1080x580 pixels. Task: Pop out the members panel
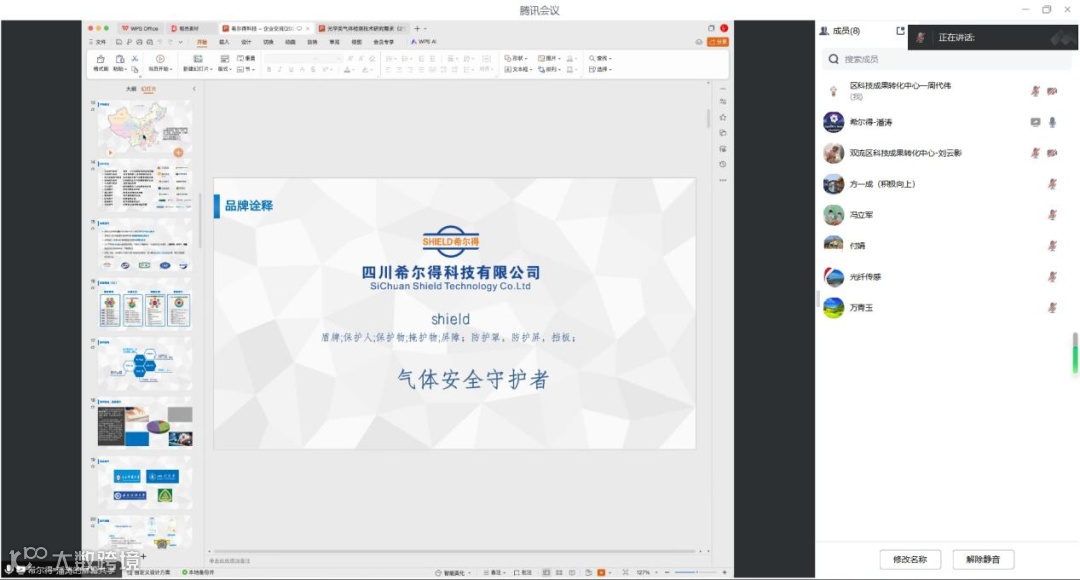point(900,31)
